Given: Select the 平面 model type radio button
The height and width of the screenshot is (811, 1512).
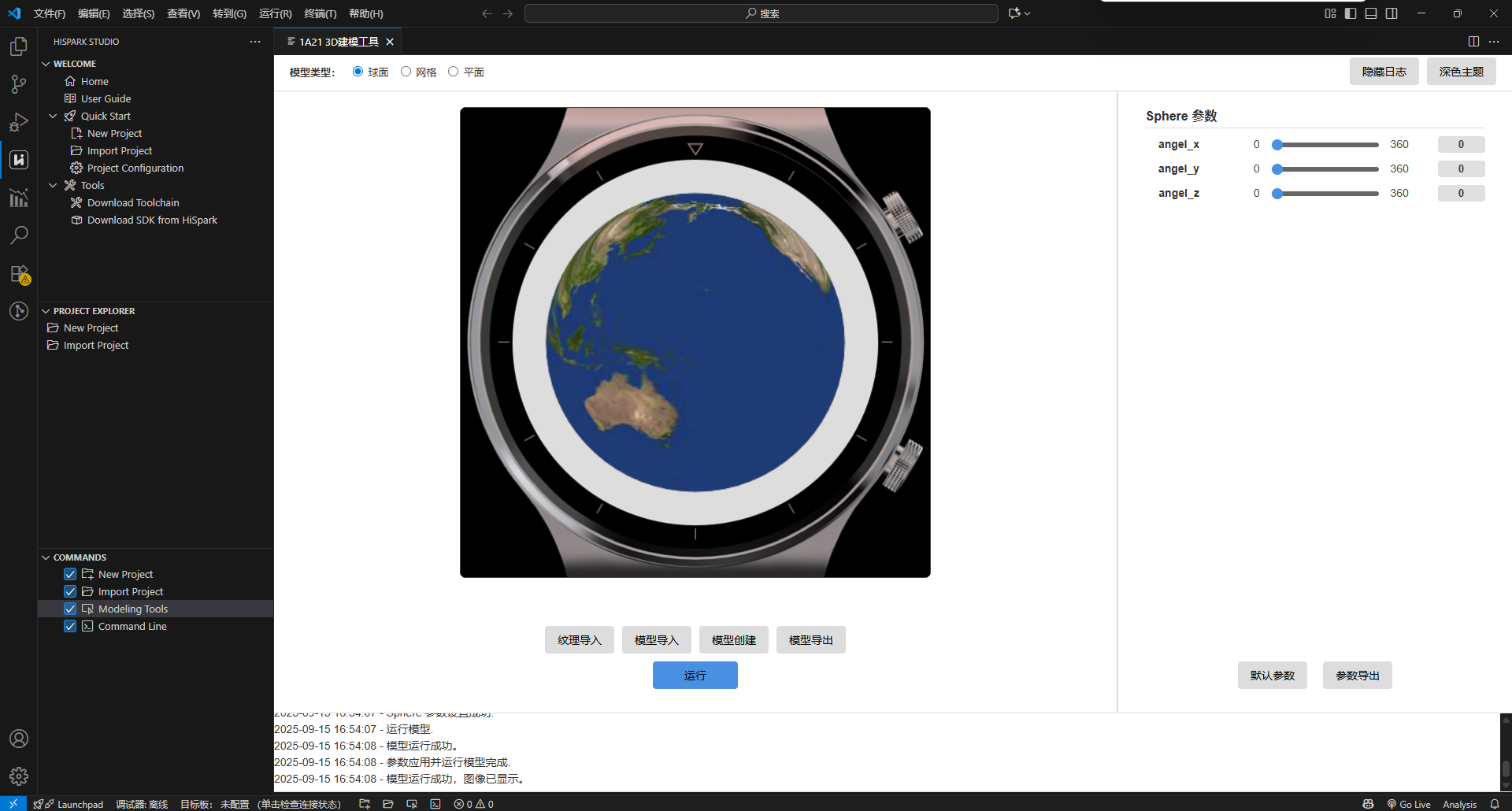Looking at the screenshot, I should (x=454, y=72).
